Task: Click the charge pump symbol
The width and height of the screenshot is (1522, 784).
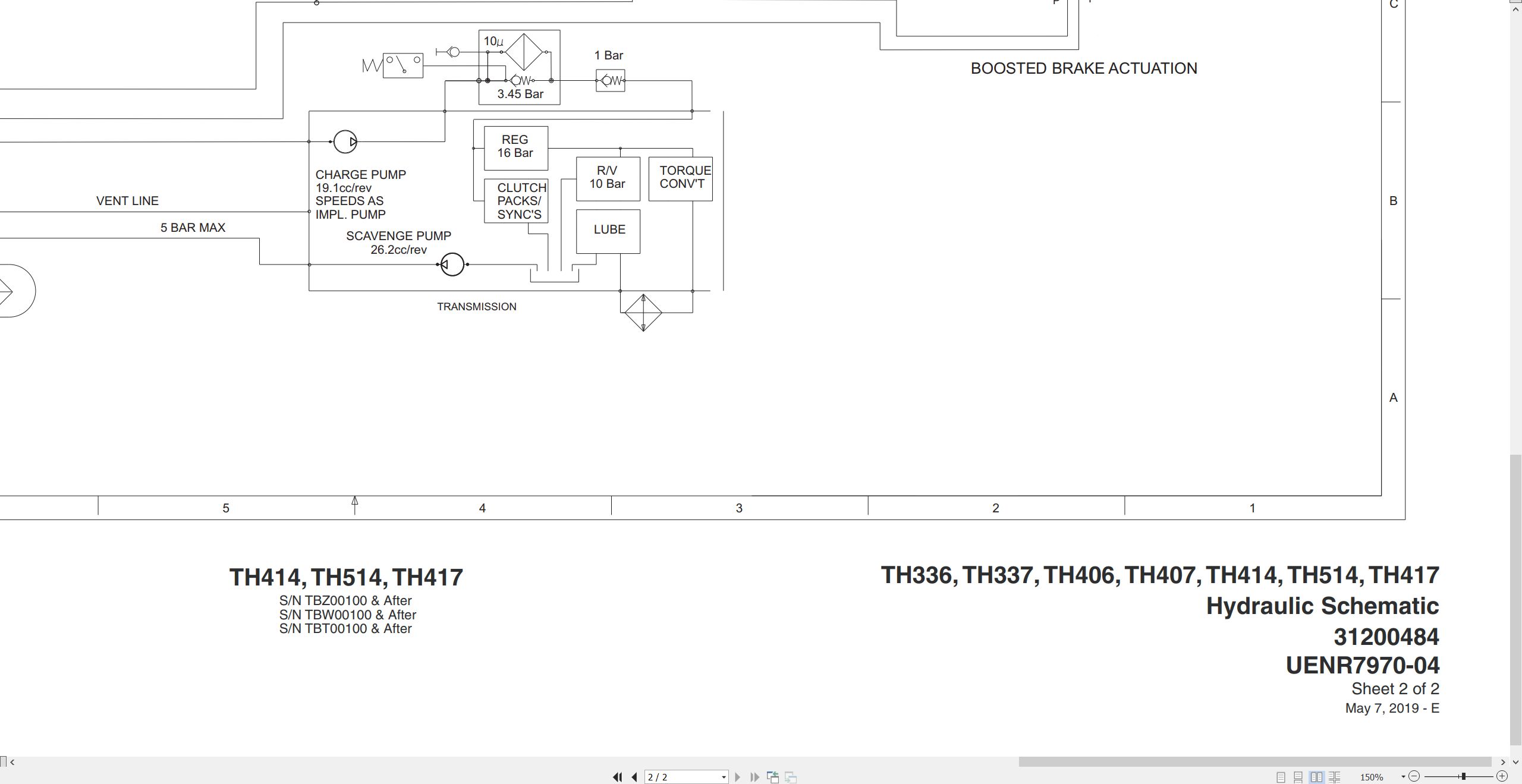Action: (x=345, y=141)
